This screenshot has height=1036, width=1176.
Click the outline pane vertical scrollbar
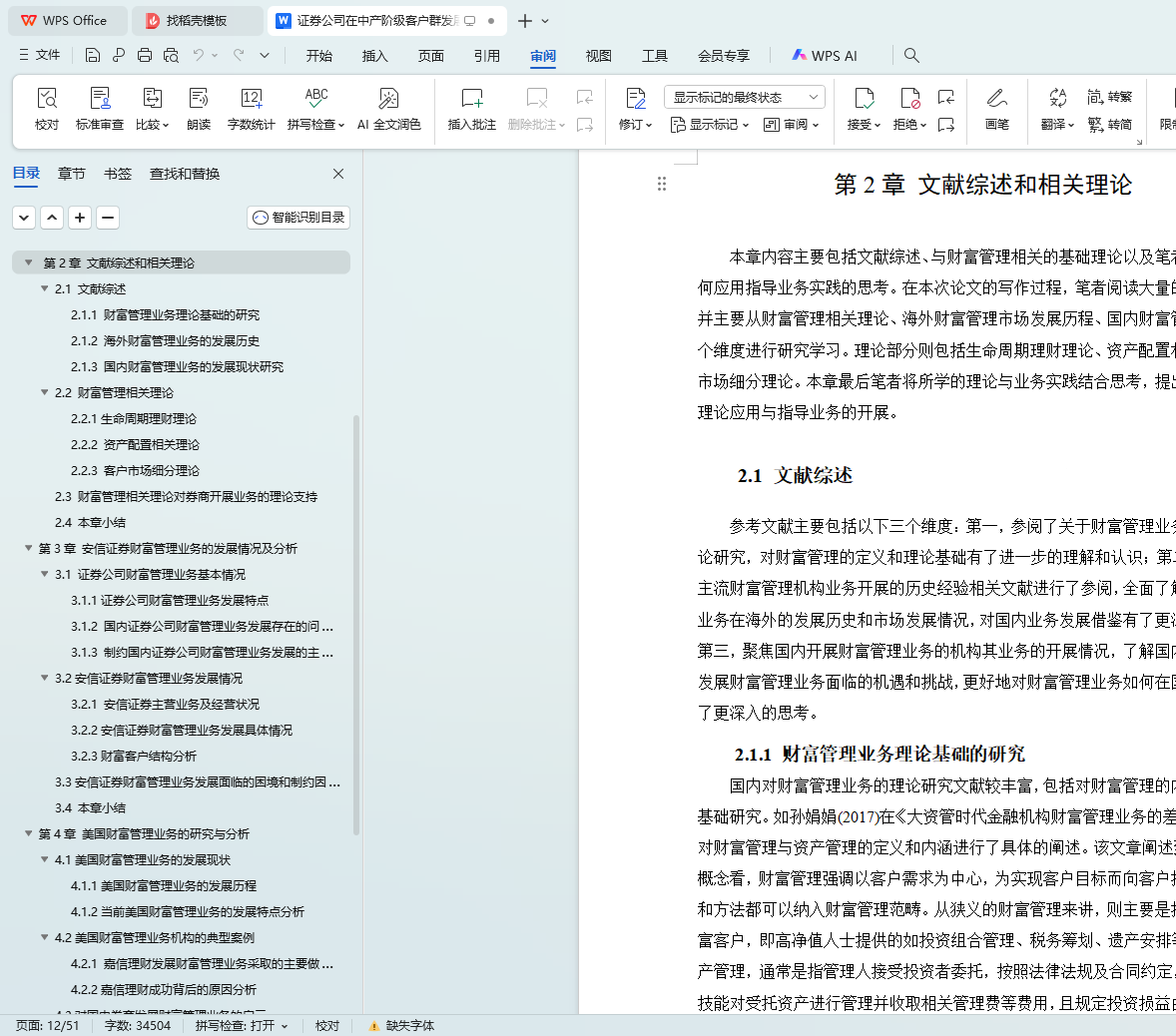356,625
